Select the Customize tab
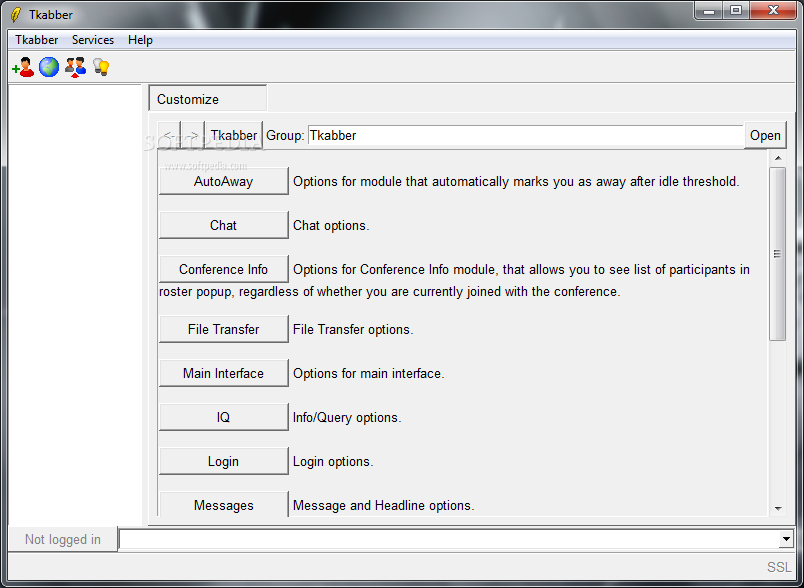This screenshot has height=588, width=804. 208,98
